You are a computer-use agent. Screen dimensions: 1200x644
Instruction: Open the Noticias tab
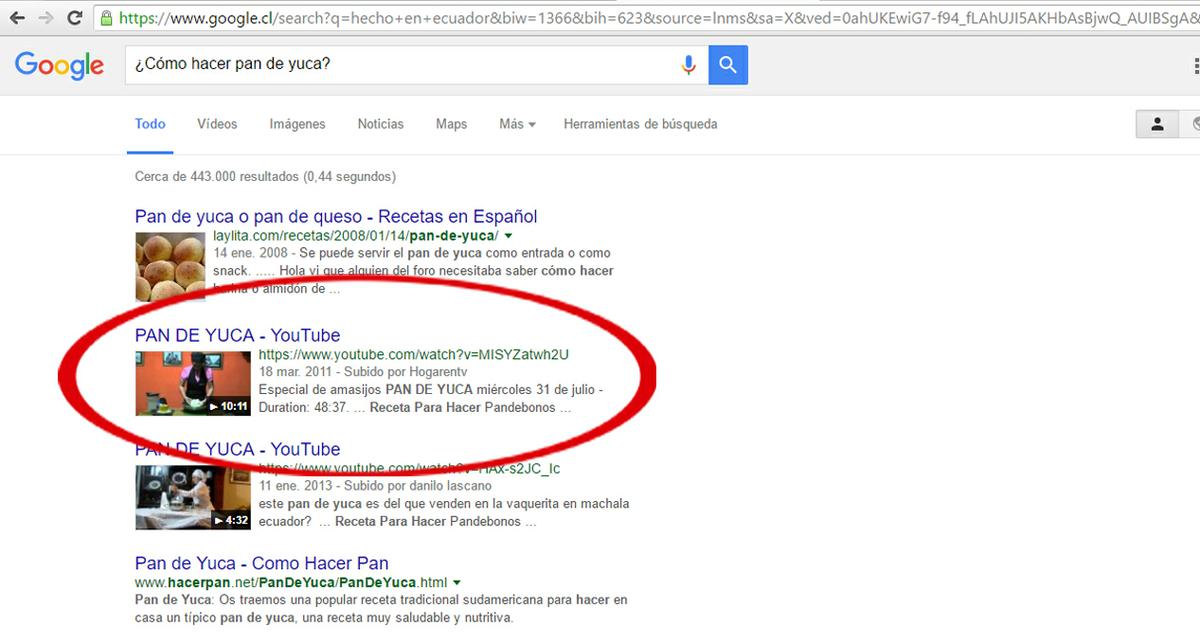381,124
